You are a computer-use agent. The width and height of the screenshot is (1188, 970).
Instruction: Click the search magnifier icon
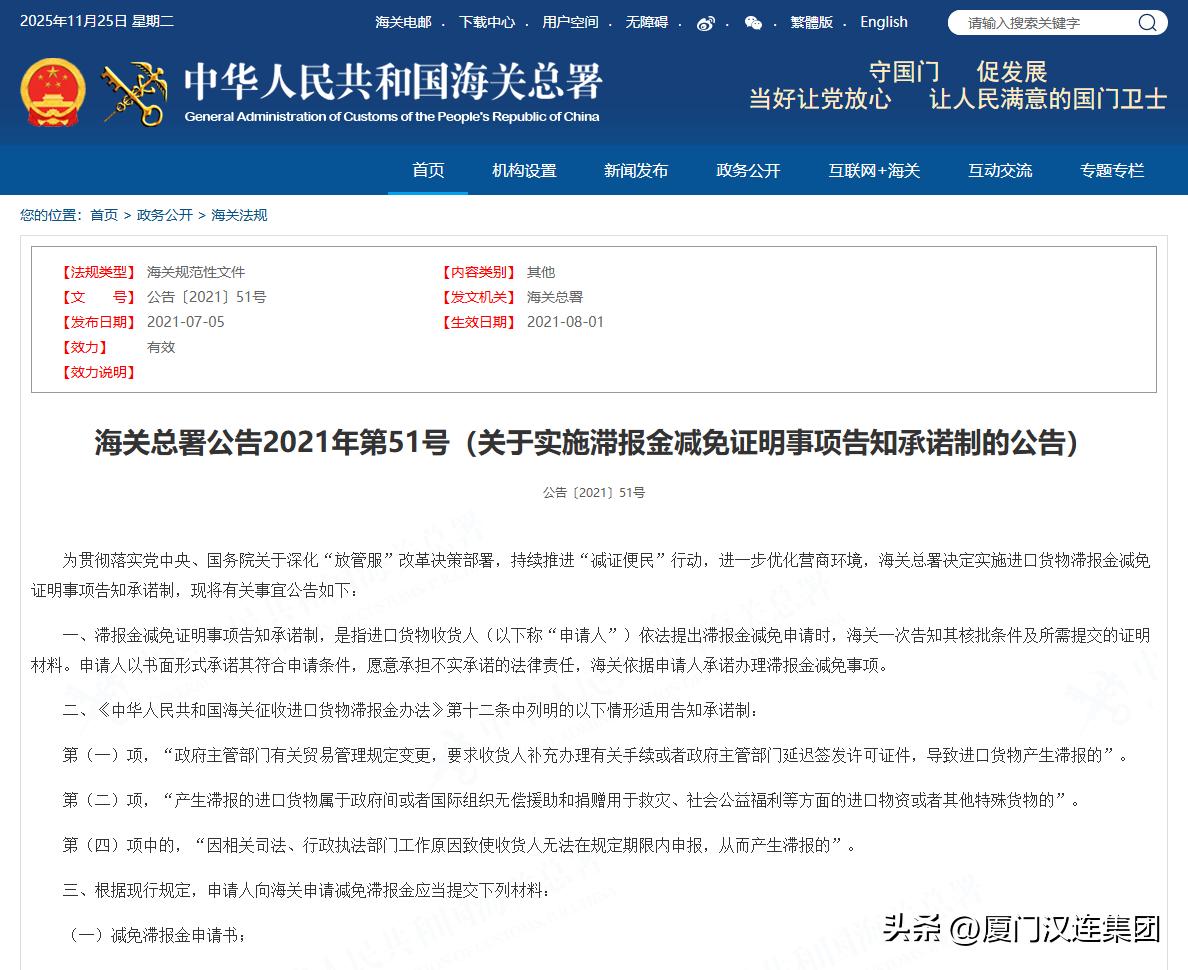pos(1148,23)
